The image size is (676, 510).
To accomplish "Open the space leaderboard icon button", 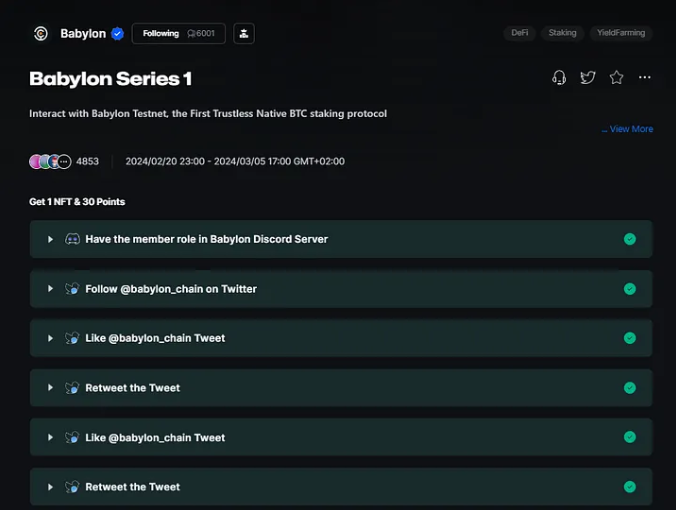I will point(244,34).
